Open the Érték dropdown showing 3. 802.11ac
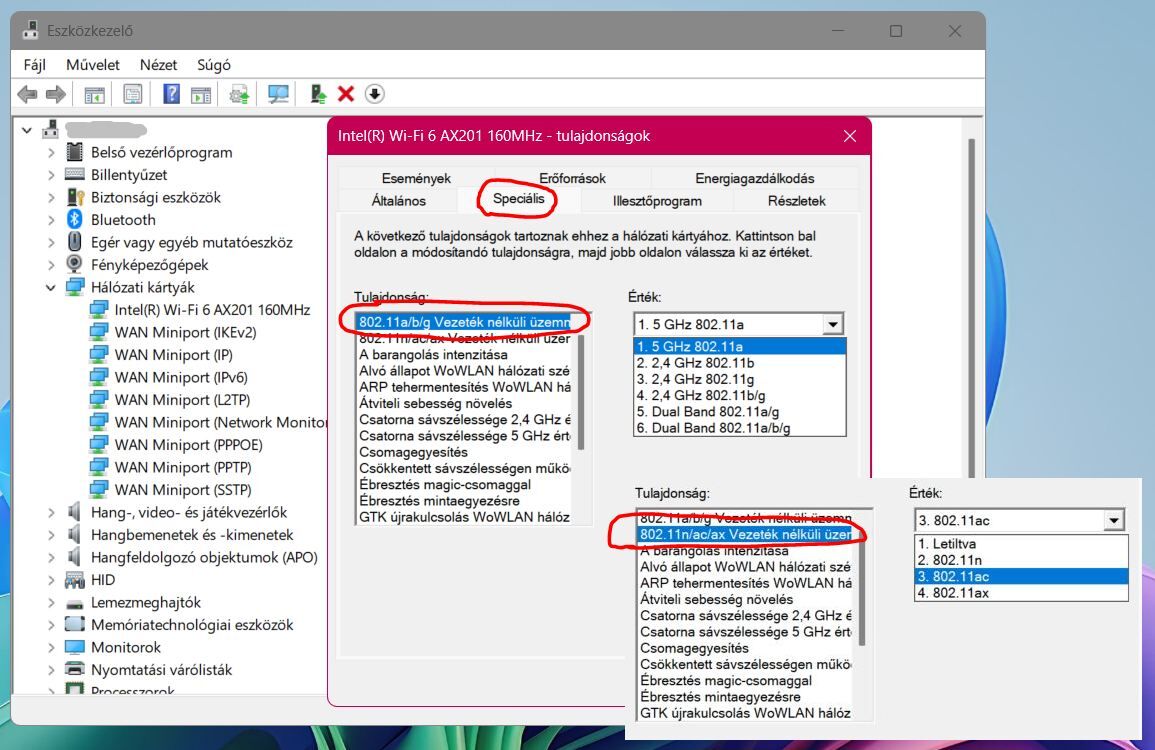This screenshot has width=1155, height=750. click(x=1113, y=520)
